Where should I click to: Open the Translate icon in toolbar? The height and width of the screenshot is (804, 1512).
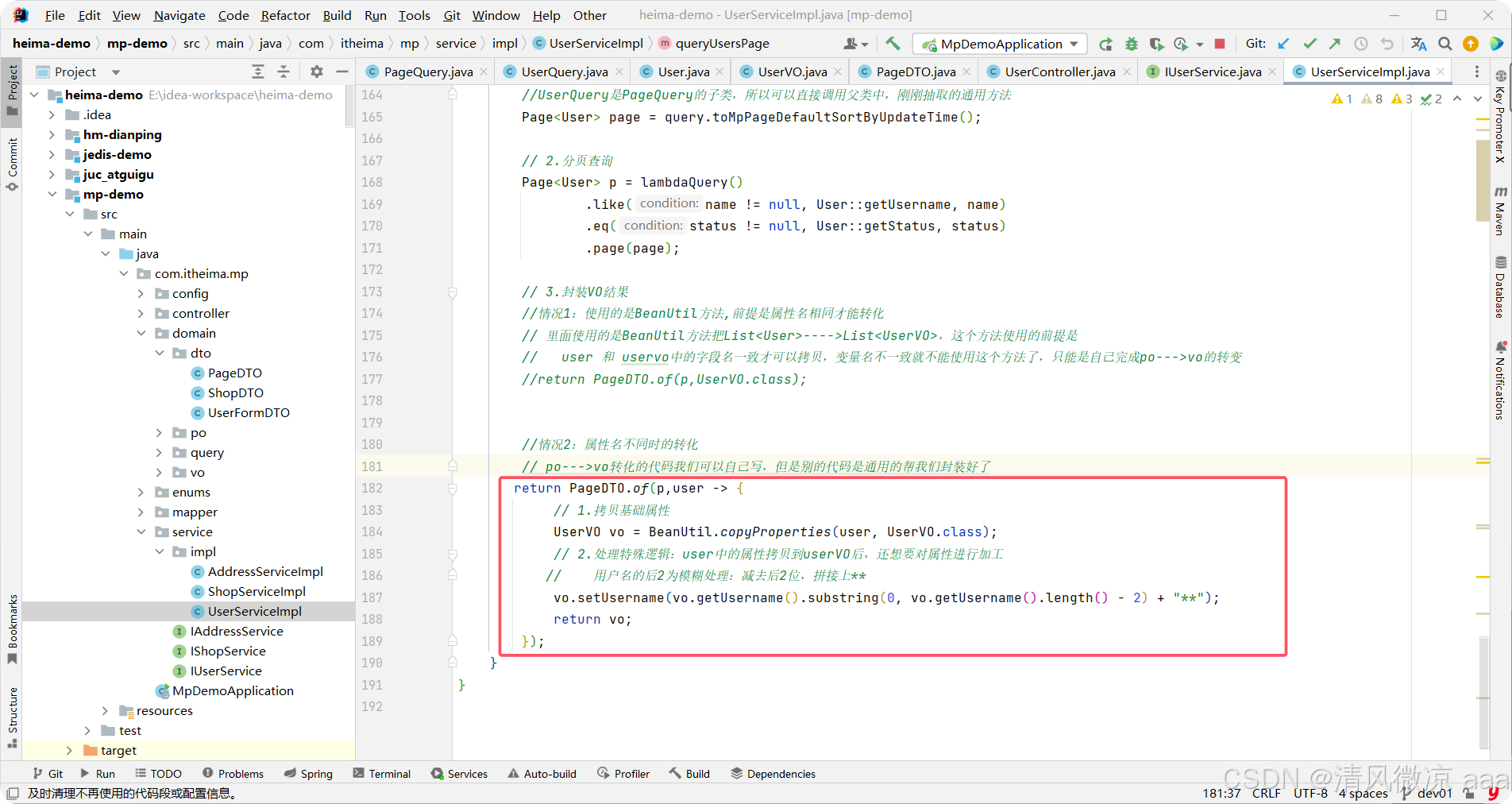tap(1419, 44)
